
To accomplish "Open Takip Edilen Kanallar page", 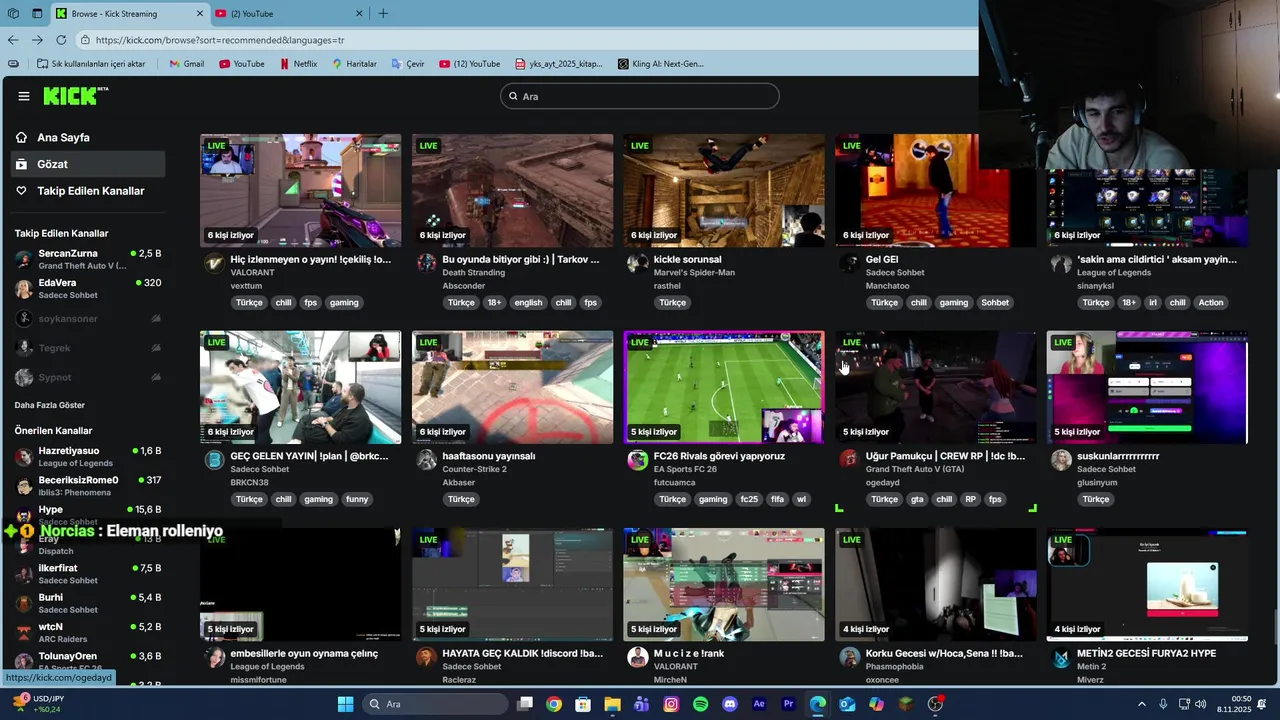I will pyautogui.click(x=88, y=191).
